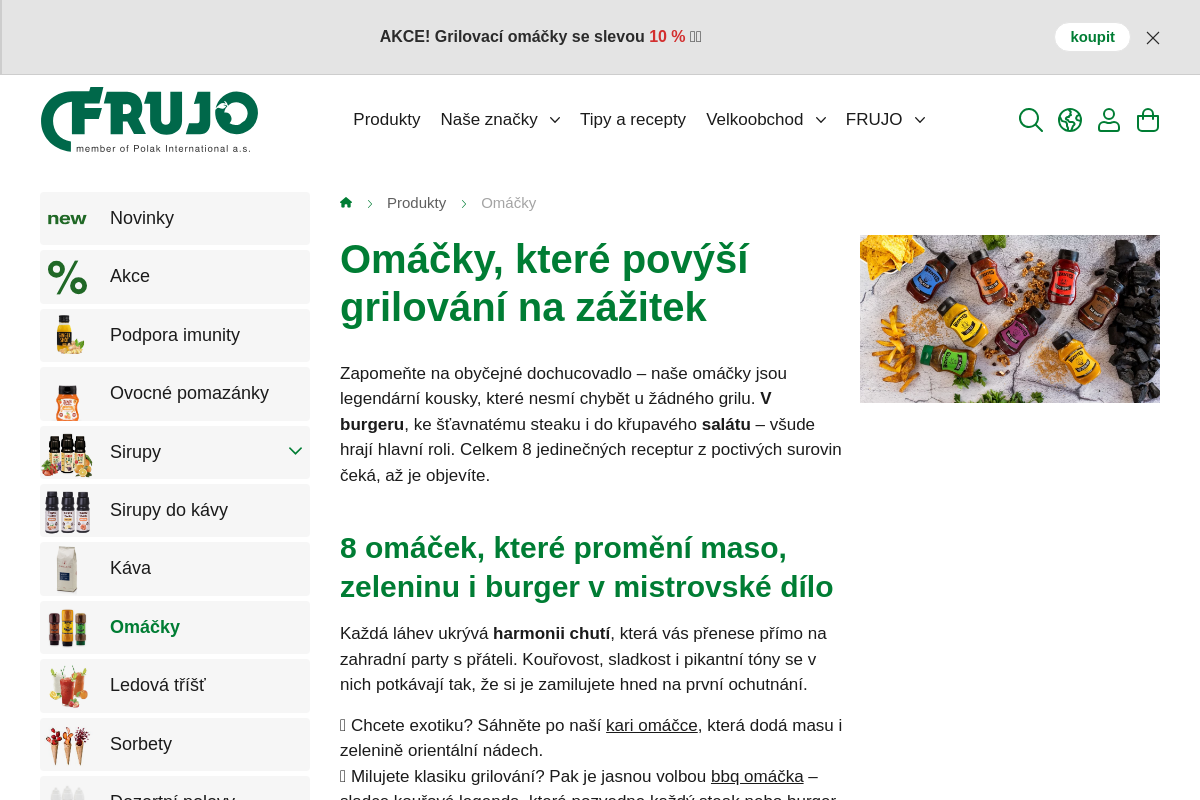Viewport: 1200px width, 800px height.
Task: Click the home breadcrumb icon
Action: (x=346, y=203)
